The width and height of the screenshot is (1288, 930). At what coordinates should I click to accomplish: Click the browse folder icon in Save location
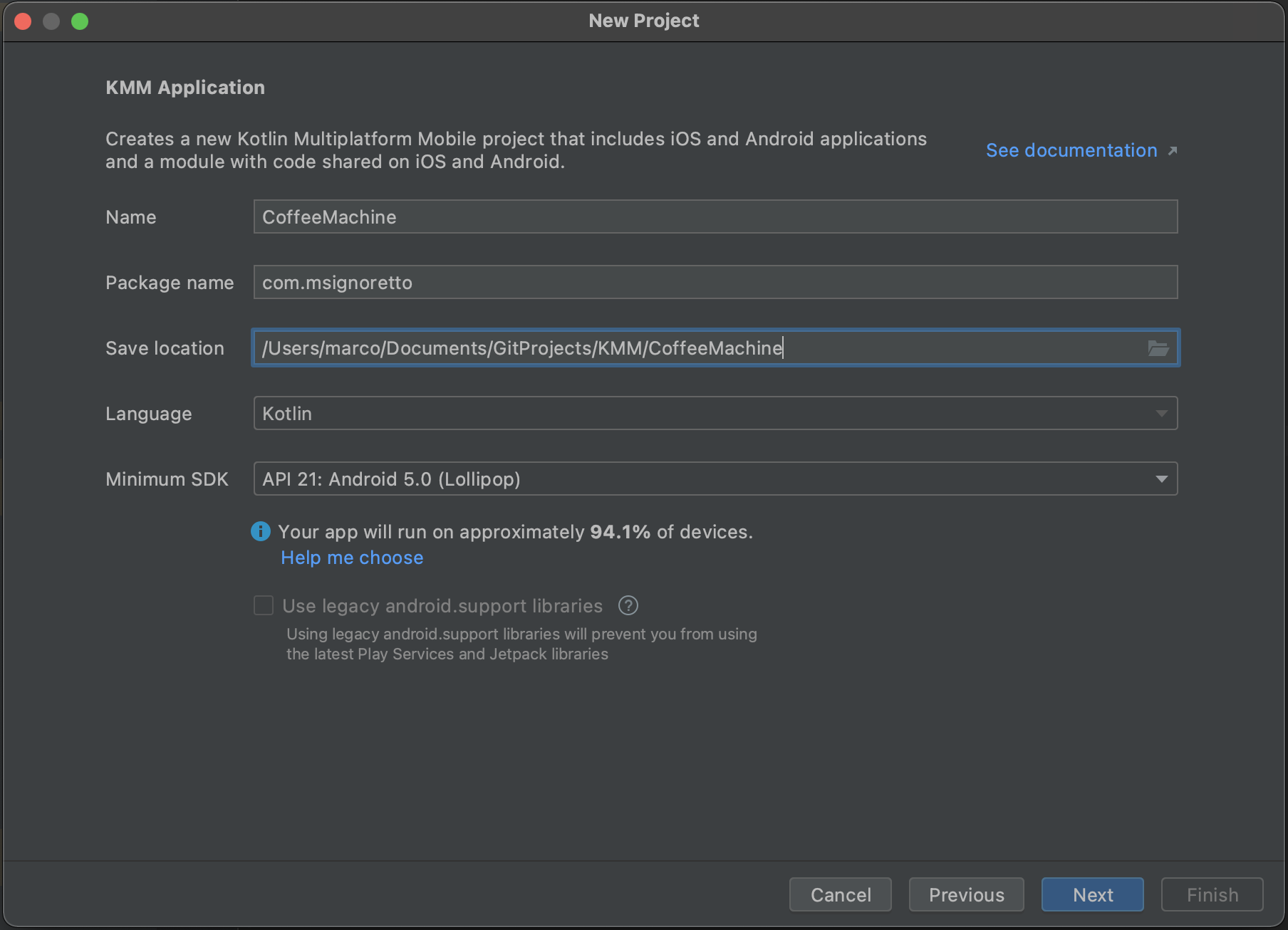click(1158, 348)
